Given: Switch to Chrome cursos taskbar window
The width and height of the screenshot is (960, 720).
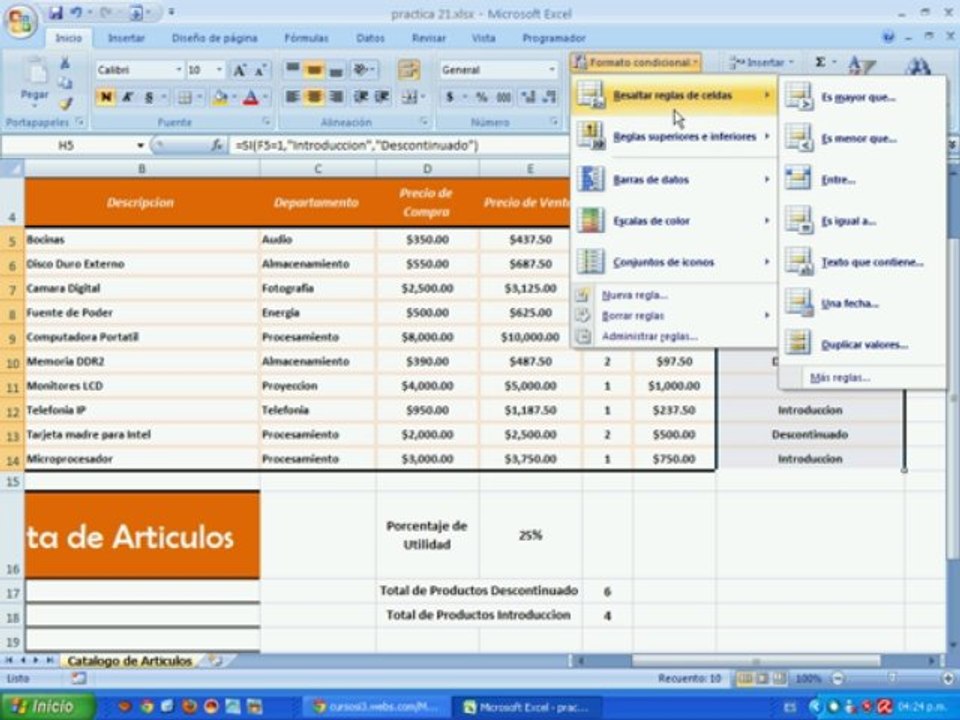Looking at the screenshot, I should click(375, 707).
